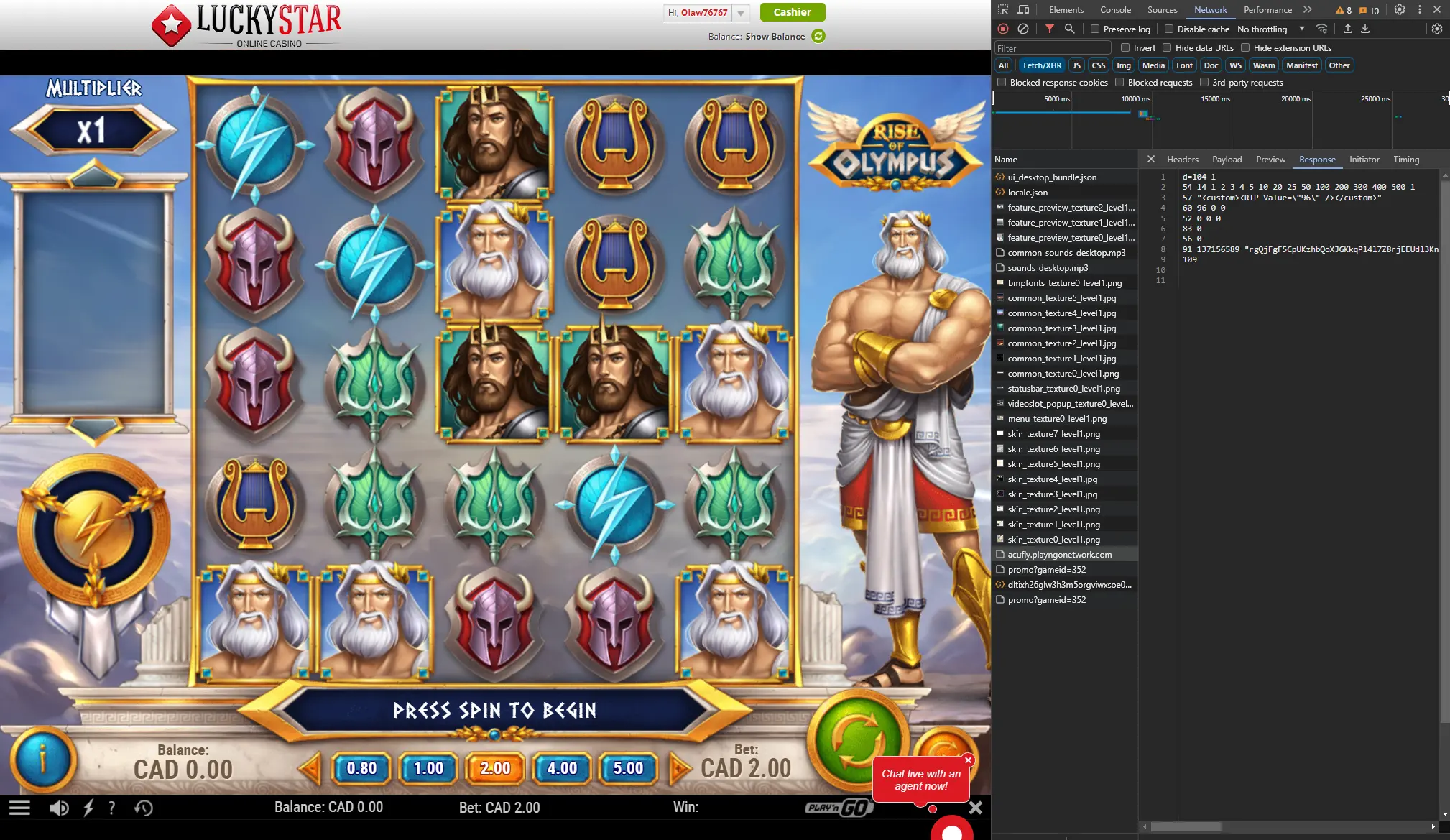Screen dimensions: 1450x840
Task: Dismiss the live chat popup
Action: click(968, 760)
